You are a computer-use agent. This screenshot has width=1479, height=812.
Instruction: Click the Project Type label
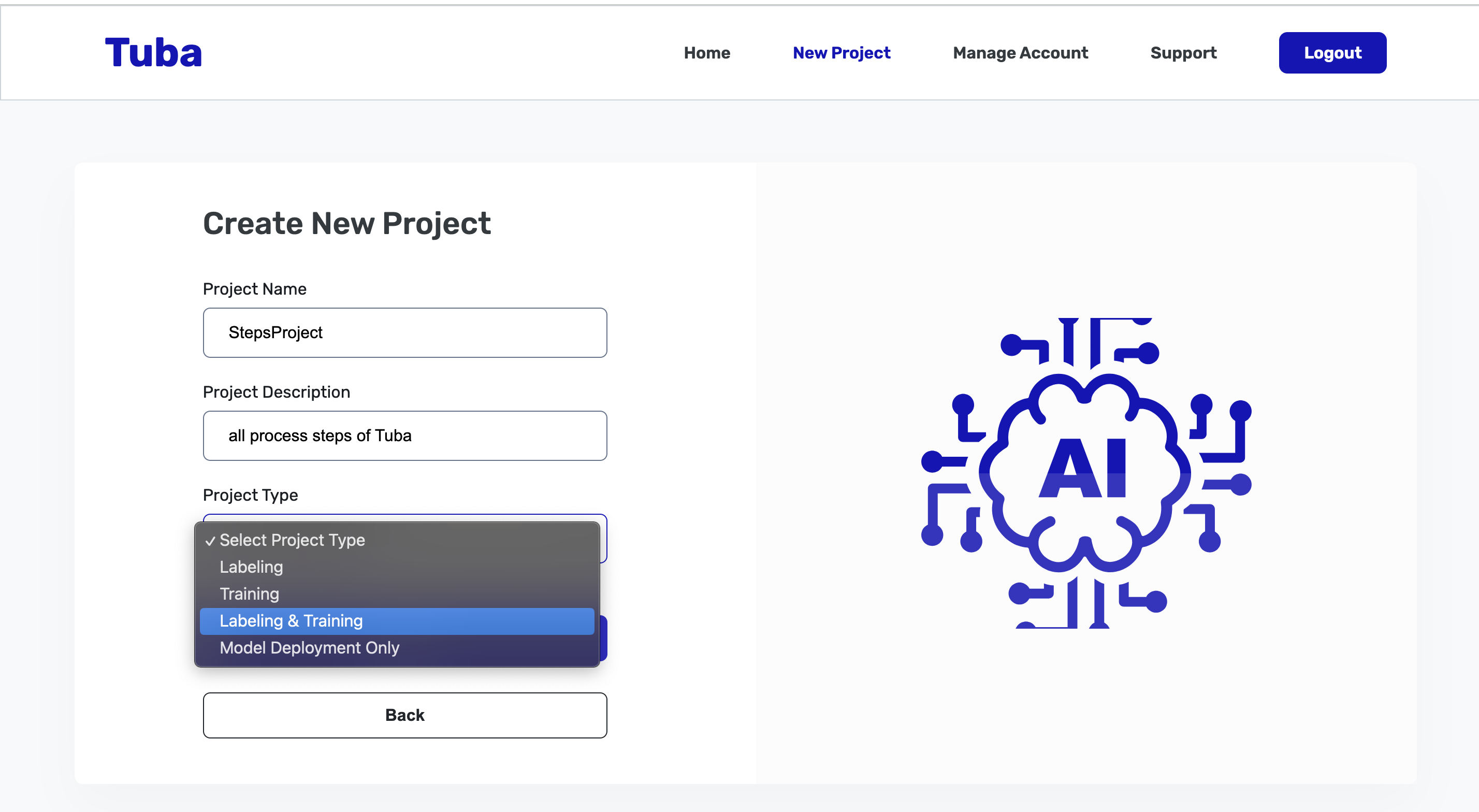250,495
